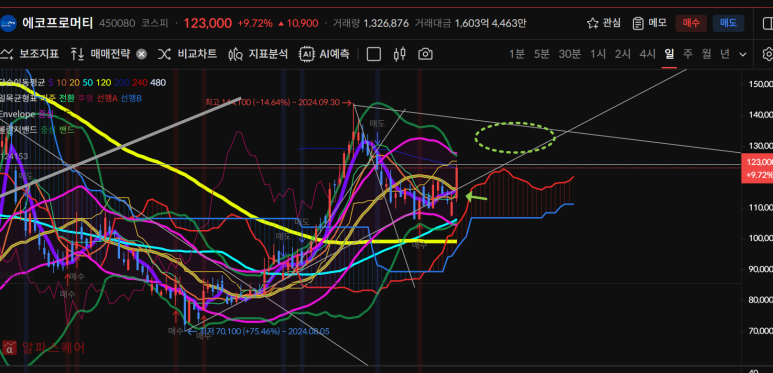Toggle the 120-day moving average label
The width and height of the screenshot is (773, 373).
pyautogui.click(x=104, y=83)
